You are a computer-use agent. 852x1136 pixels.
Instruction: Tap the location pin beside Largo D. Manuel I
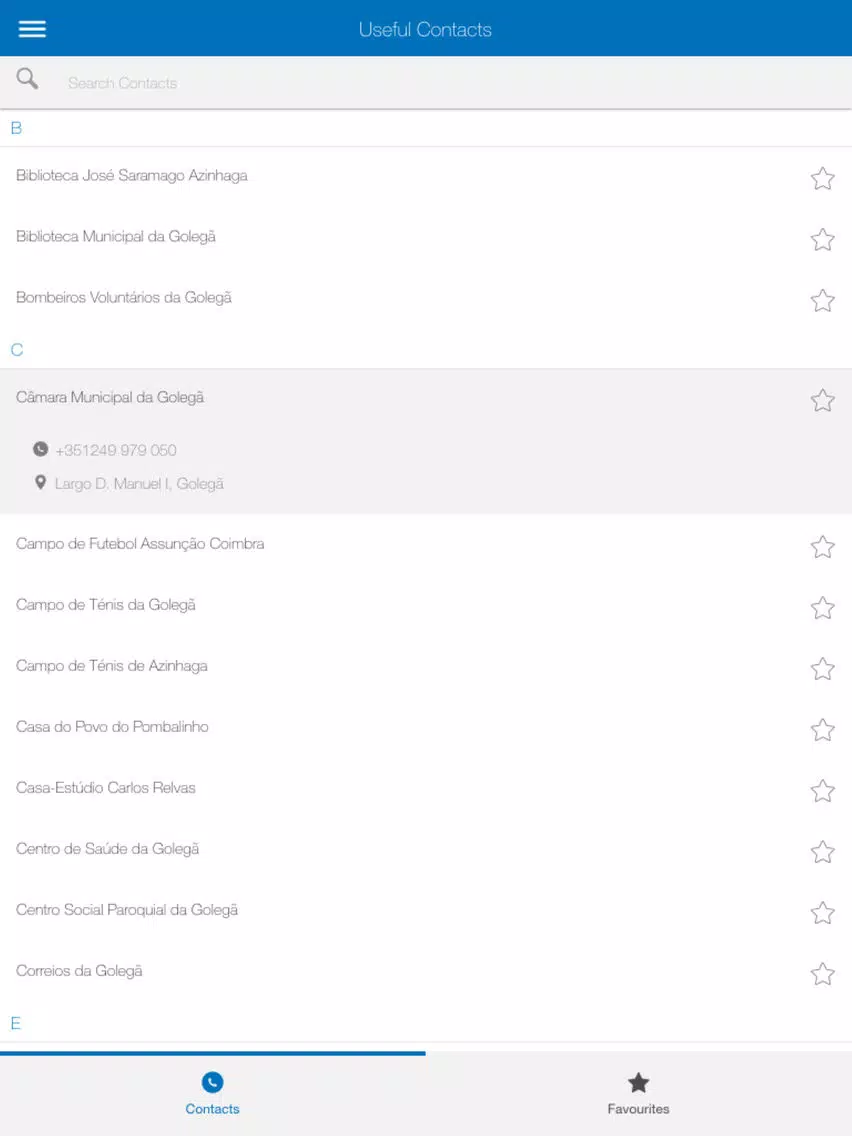point(41,483)
